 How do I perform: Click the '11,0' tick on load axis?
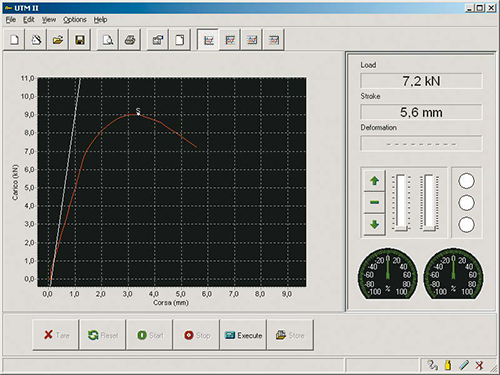(27, 78)
